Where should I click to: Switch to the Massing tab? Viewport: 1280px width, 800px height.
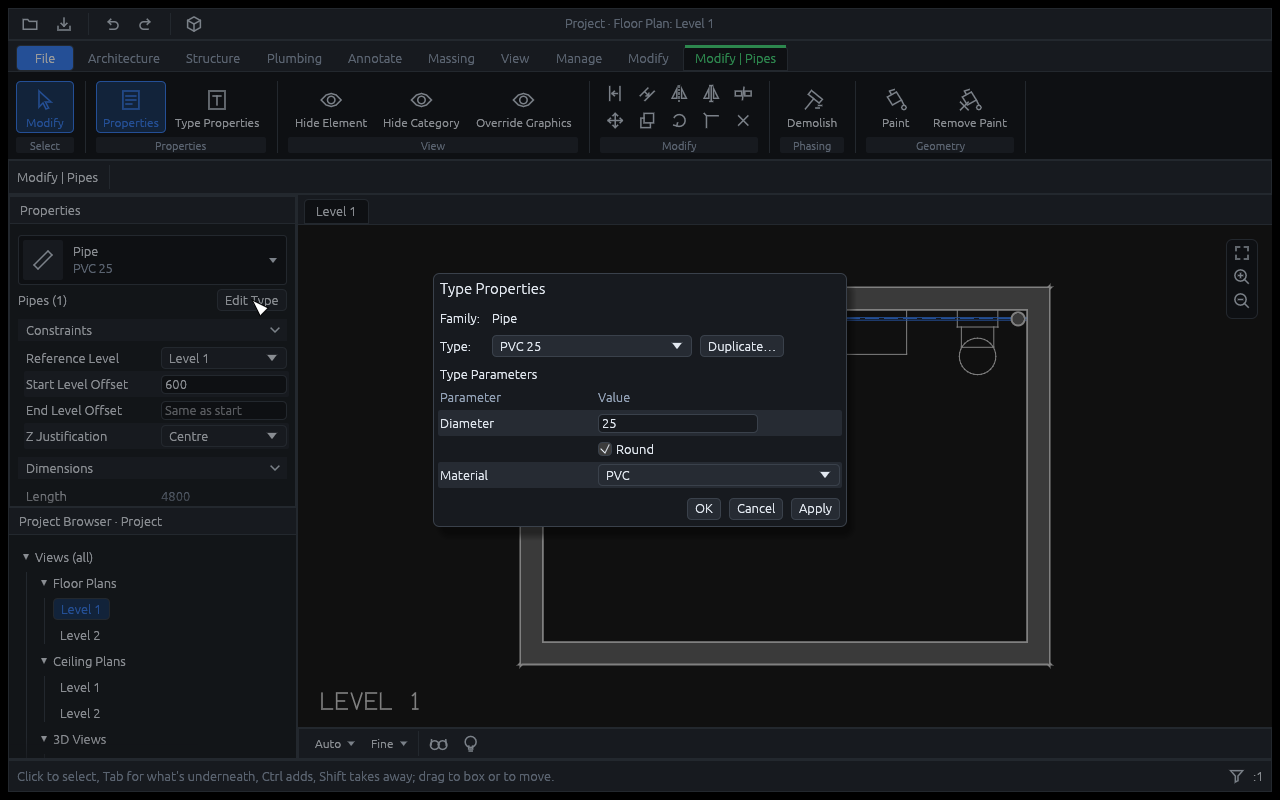click(451, 58)
